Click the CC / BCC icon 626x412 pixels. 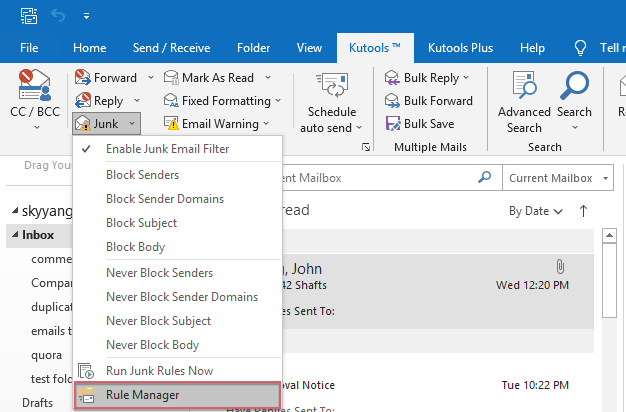click(35, 85)
